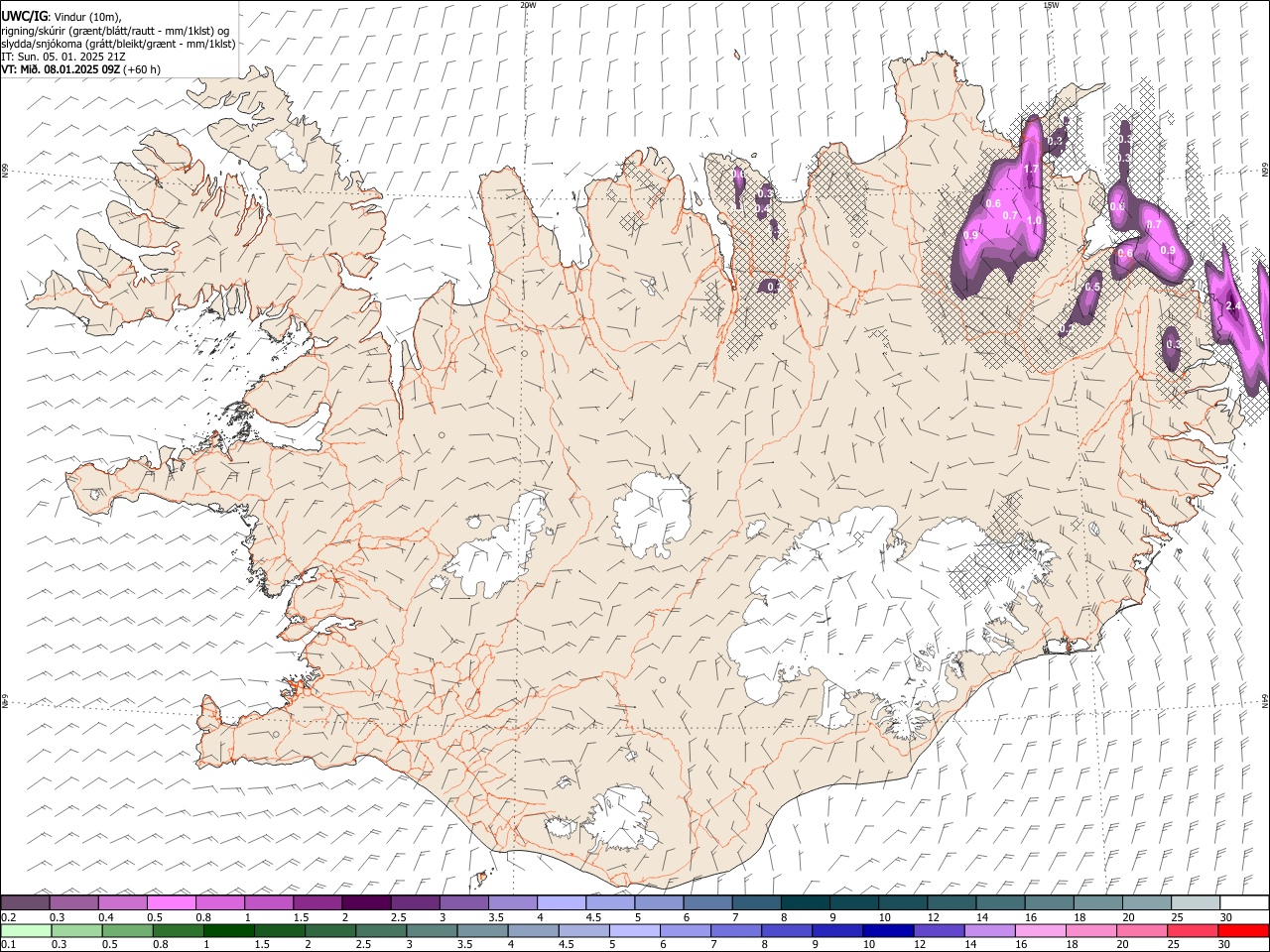Click the darkest green 1 mm rain legend swatch
Screen dimensions: 1270x952
228,930
